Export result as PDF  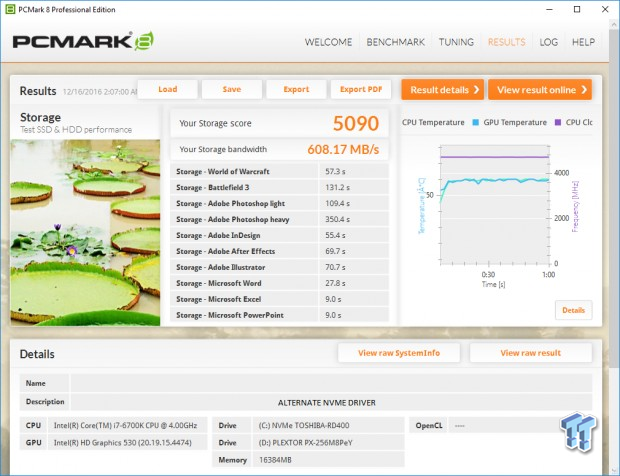pos(361,89)
